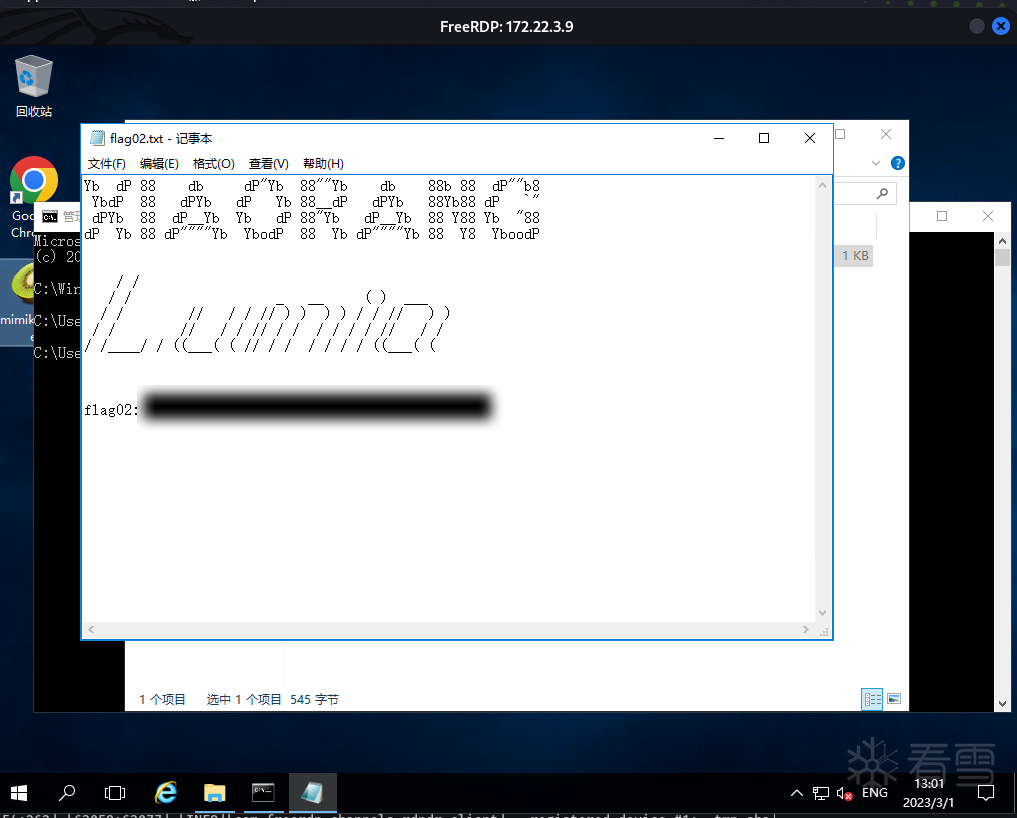Open the 格式(O) menu in Notepad
Screen dimensions: 1017x818
tap(213, 163)
